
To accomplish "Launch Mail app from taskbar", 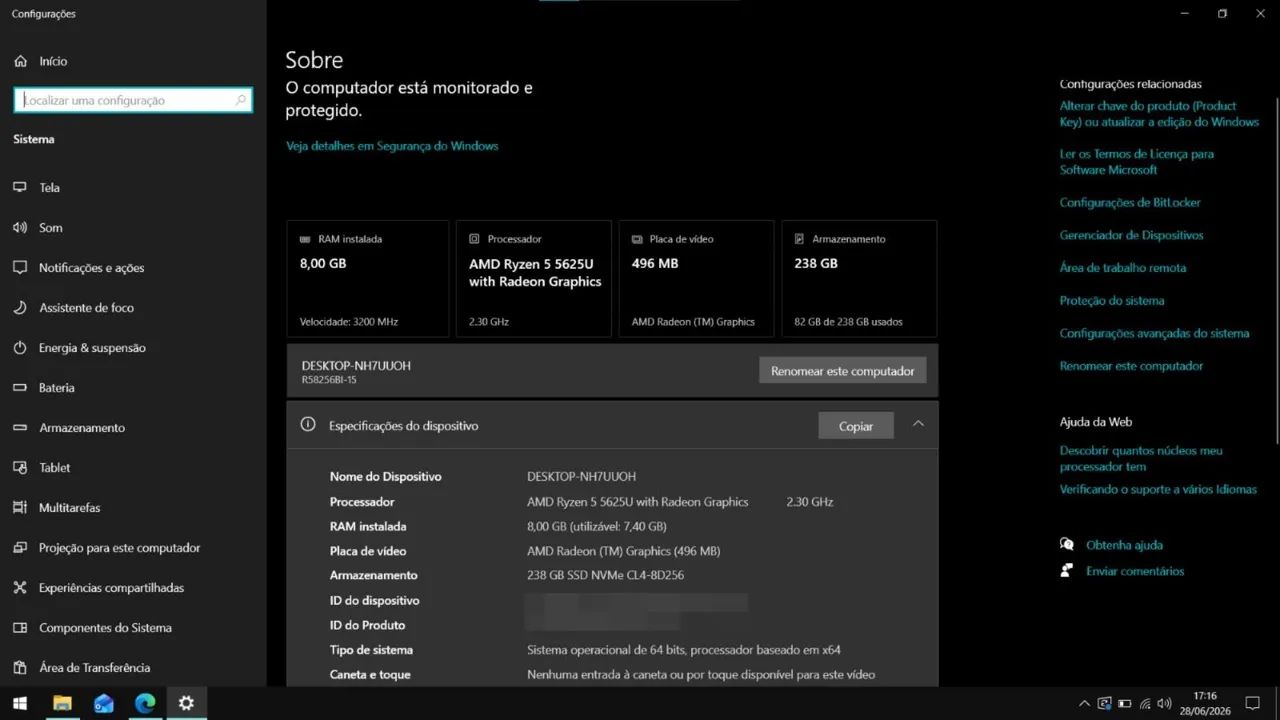I will (104, 703).
